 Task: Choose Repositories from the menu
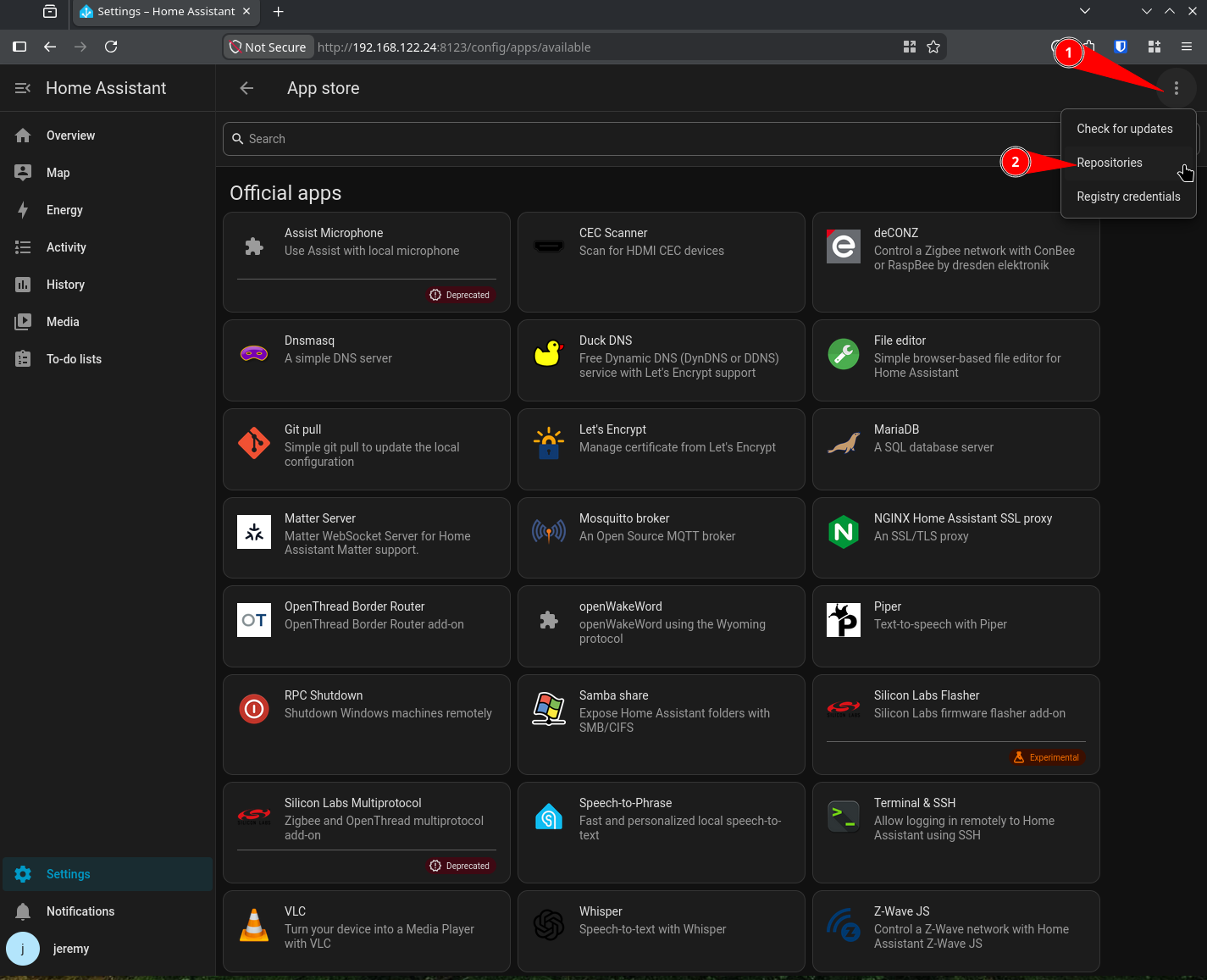(1128, 163)
